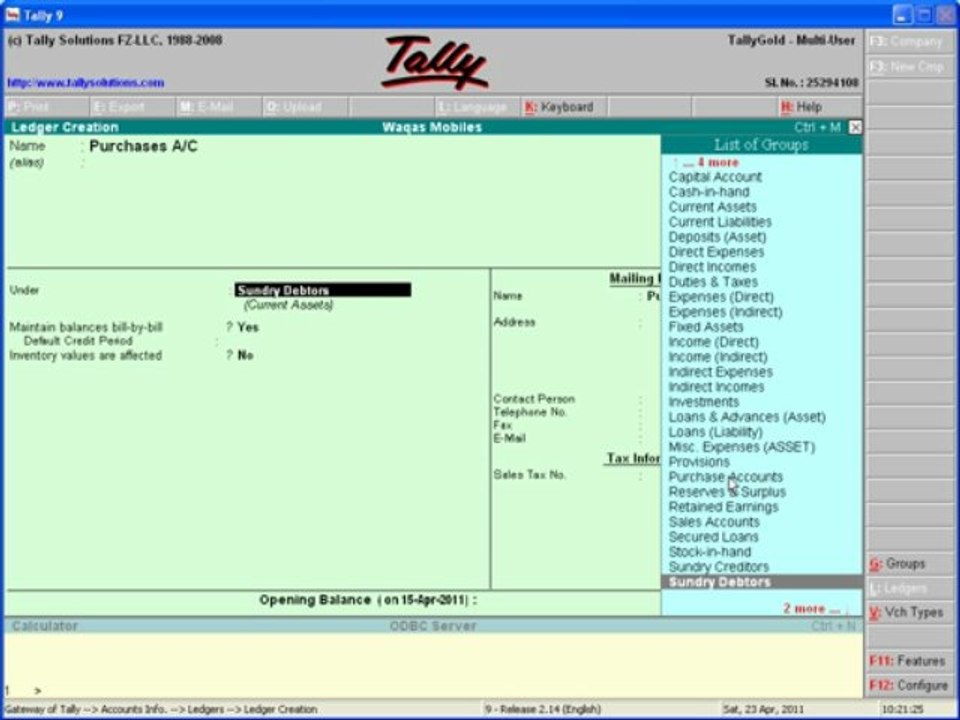Select Loans & Advances (Asset) group
Screen dimensions: 960x720
[x=747, y=417]
